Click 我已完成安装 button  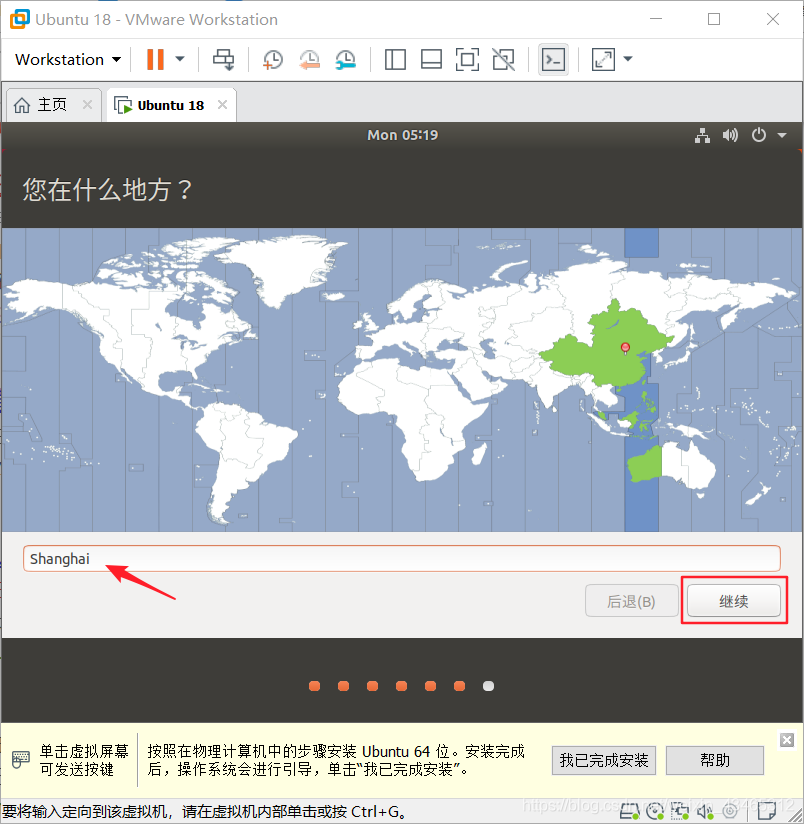click(604, 760)
